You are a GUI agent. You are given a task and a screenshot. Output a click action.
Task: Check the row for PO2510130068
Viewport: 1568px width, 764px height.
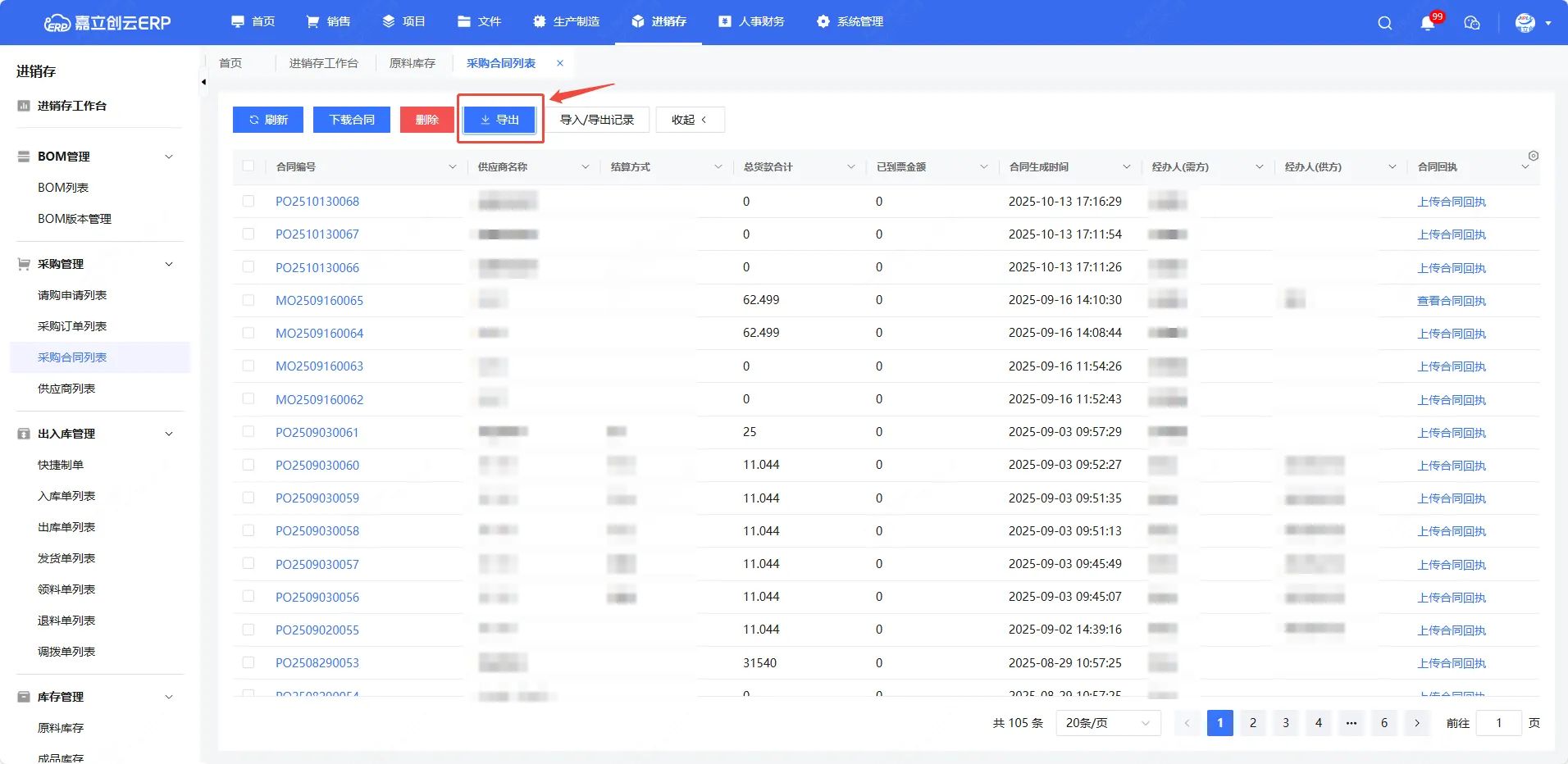coord(248,201)
